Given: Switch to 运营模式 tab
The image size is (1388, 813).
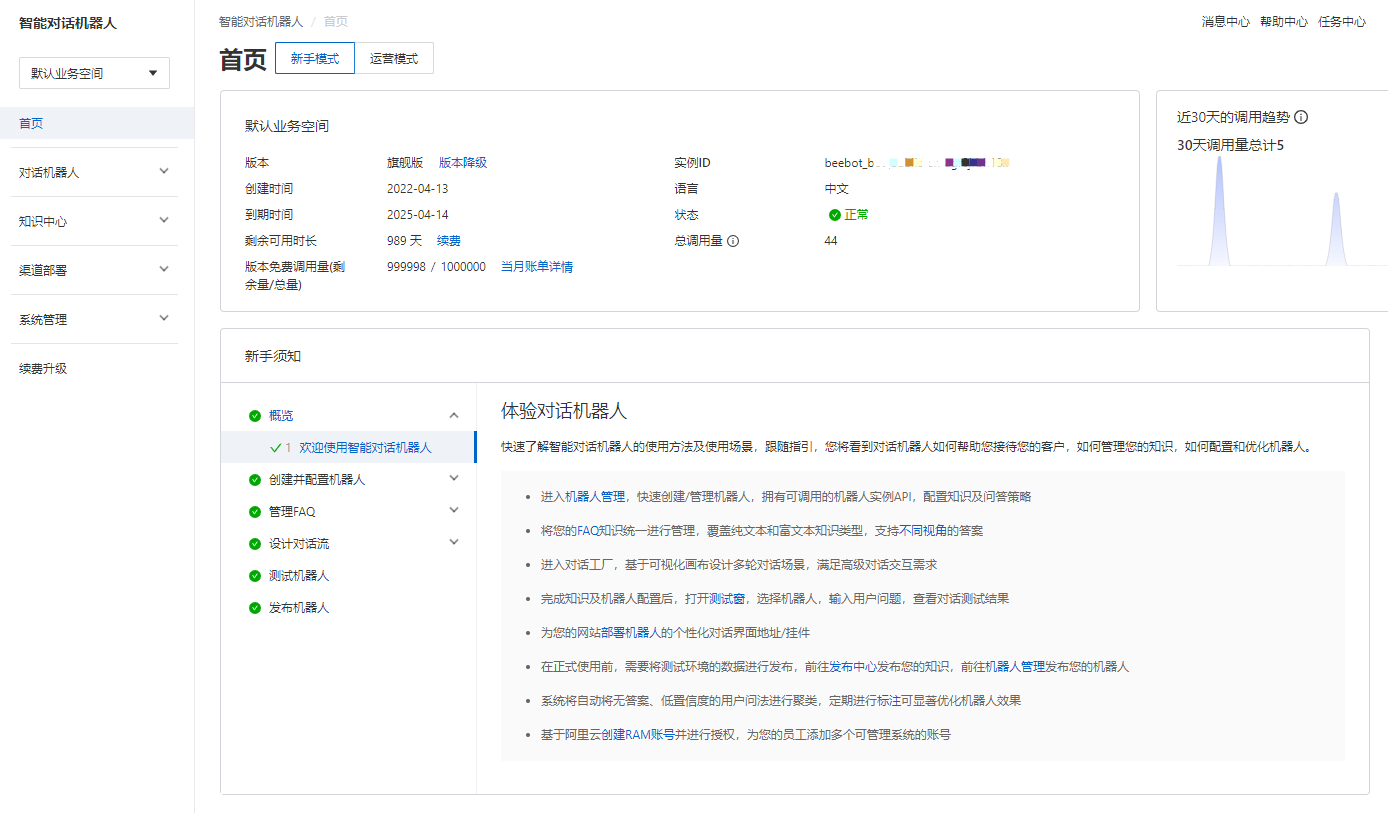Looking at the screenshot, I should (x=394, y=59).
